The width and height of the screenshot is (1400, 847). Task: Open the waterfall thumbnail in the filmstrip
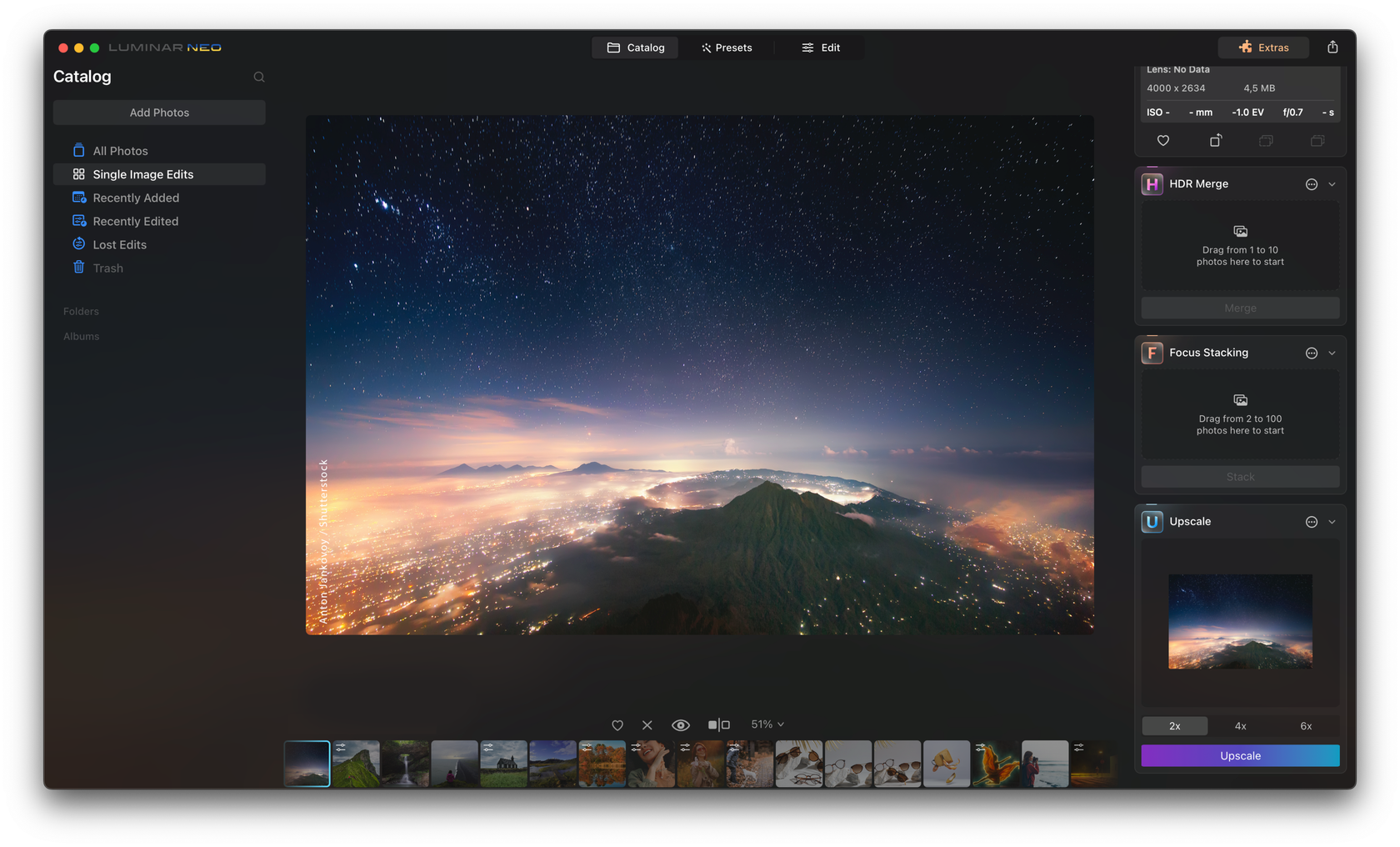405,764
